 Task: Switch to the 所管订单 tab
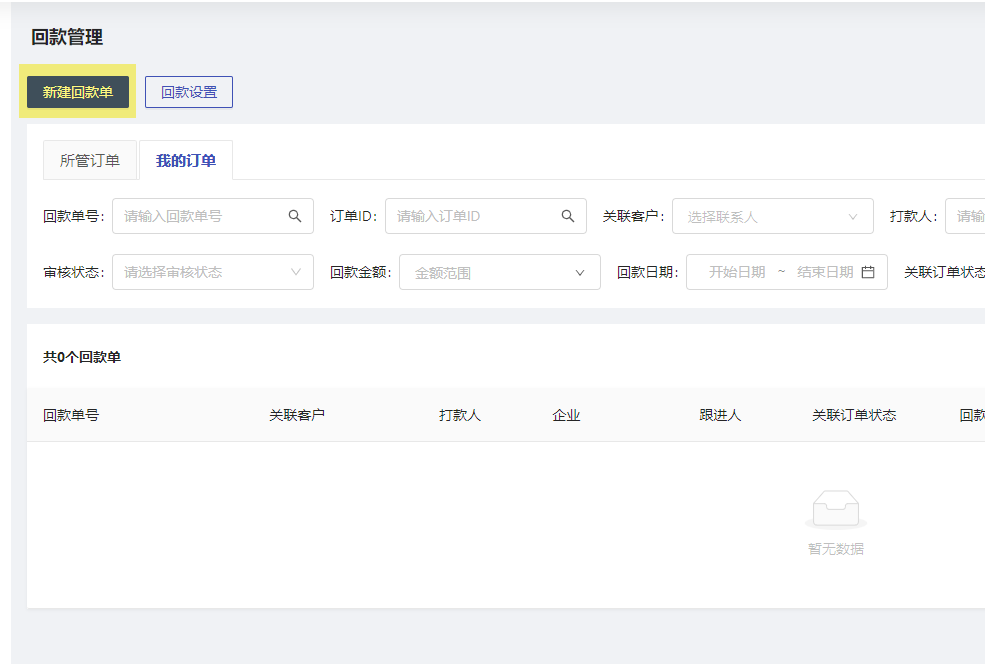(x=90, y=160)
